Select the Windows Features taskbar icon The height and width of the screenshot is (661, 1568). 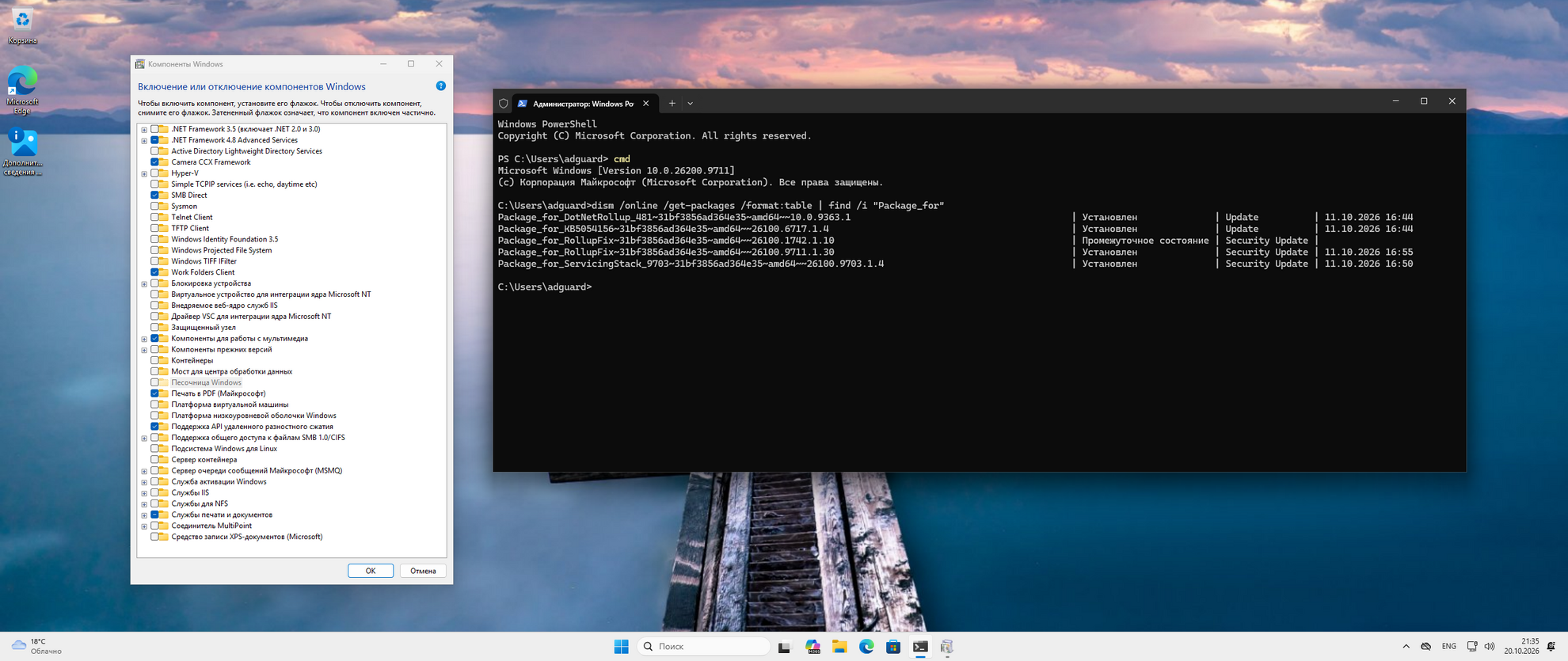(946, 647)
